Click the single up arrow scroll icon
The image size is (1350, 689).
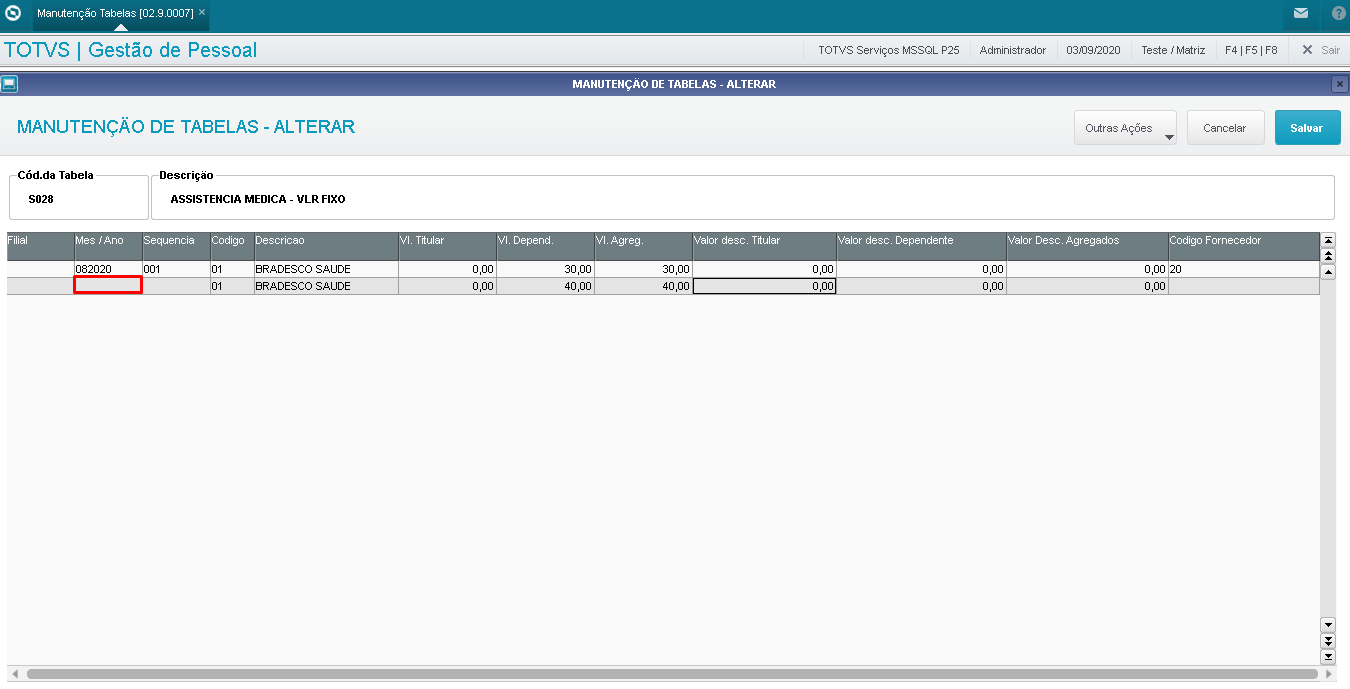(x=1328, y=272)
